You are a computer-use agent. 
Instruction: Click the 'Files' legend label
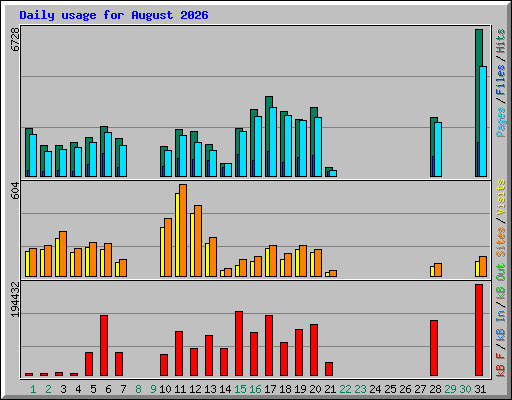pos(501,80)
